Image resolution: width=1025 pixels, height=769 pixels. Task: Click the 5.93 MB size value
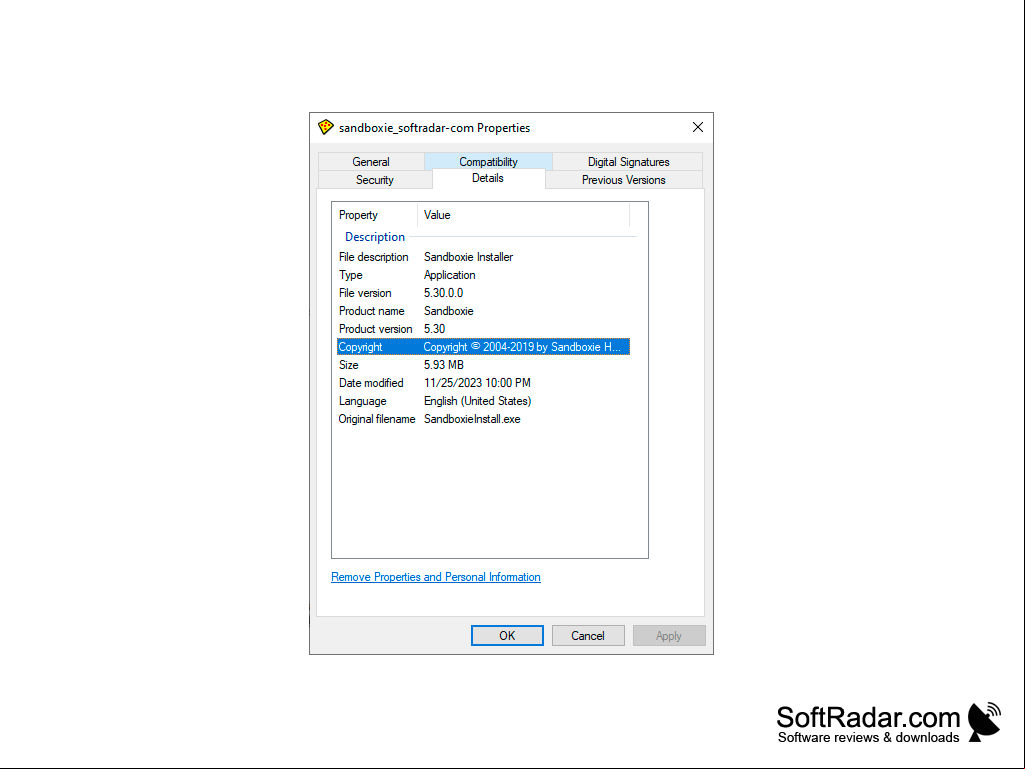click(444, 365)
